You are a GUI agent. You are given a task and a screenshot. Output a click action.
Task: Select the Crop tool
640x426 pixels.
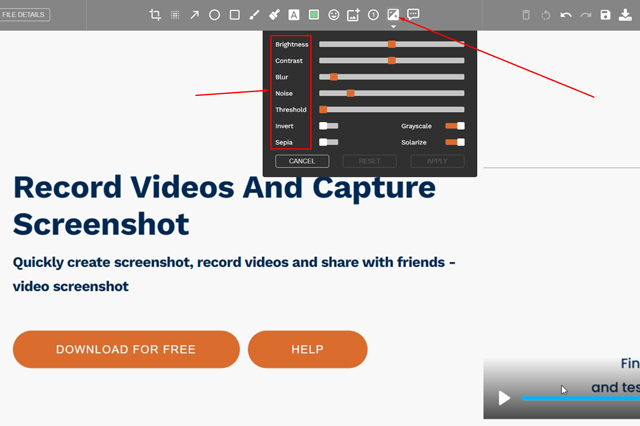pos(155,15)
